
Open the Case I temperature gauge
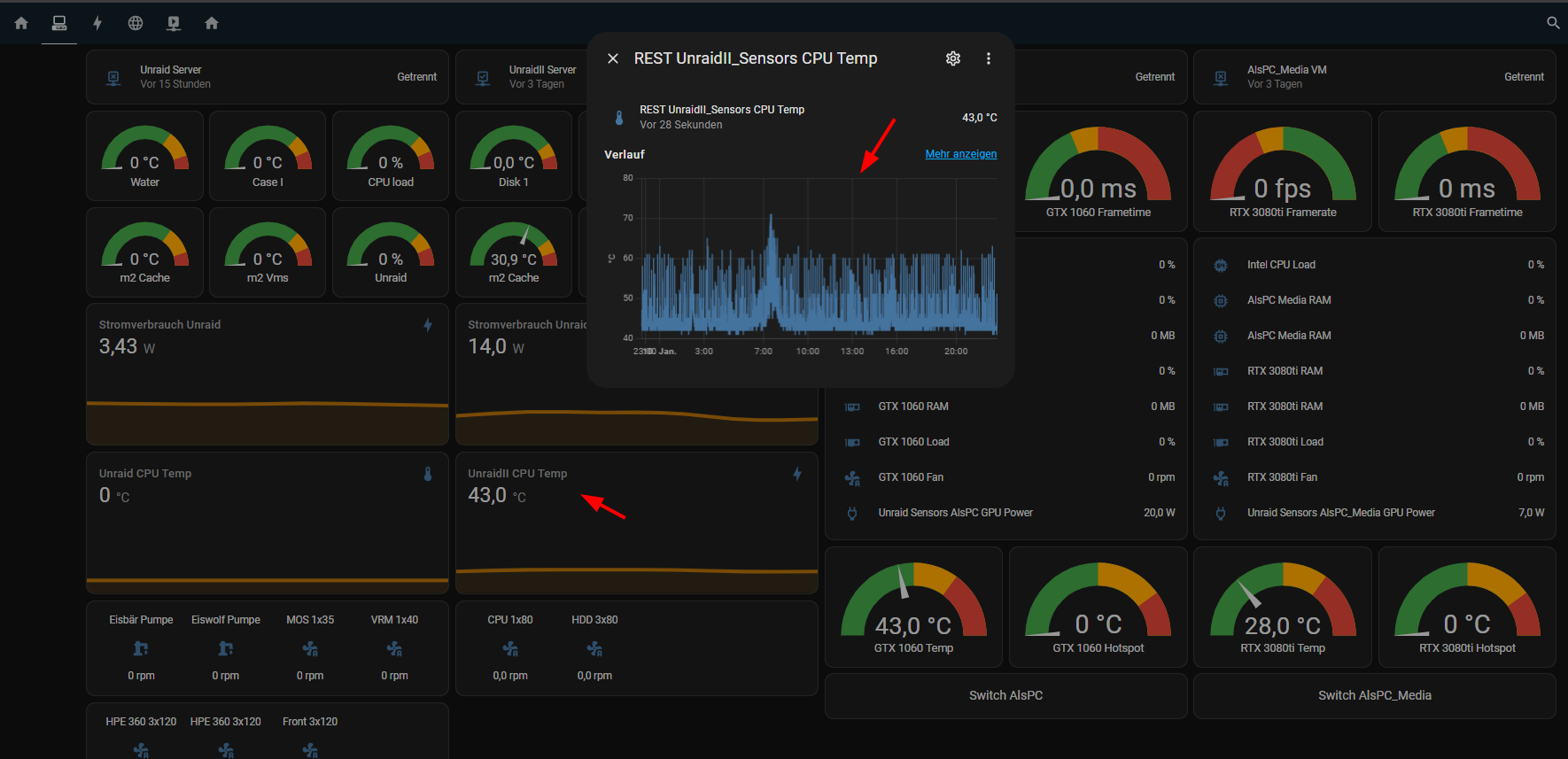click(x=268, y=156)
